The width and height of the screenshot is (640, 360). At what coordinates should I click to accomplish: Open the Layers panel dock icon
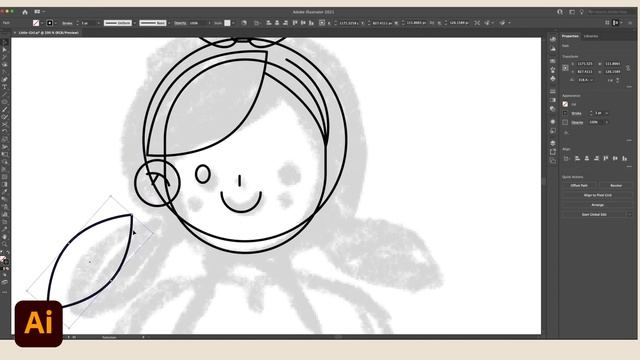click(x=553, y=143)
